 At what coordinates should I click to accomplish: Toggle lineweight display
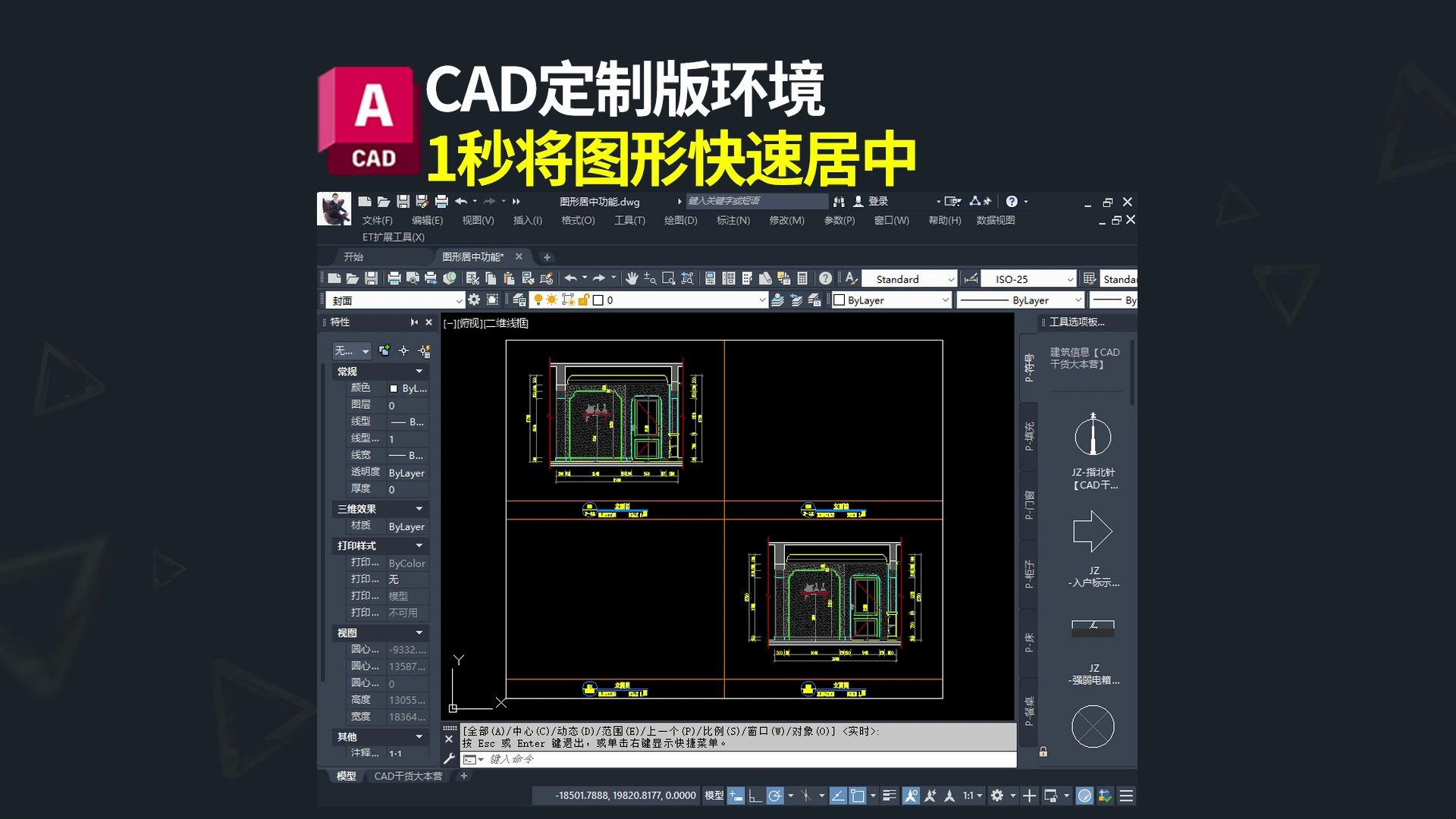pos(889,795)
